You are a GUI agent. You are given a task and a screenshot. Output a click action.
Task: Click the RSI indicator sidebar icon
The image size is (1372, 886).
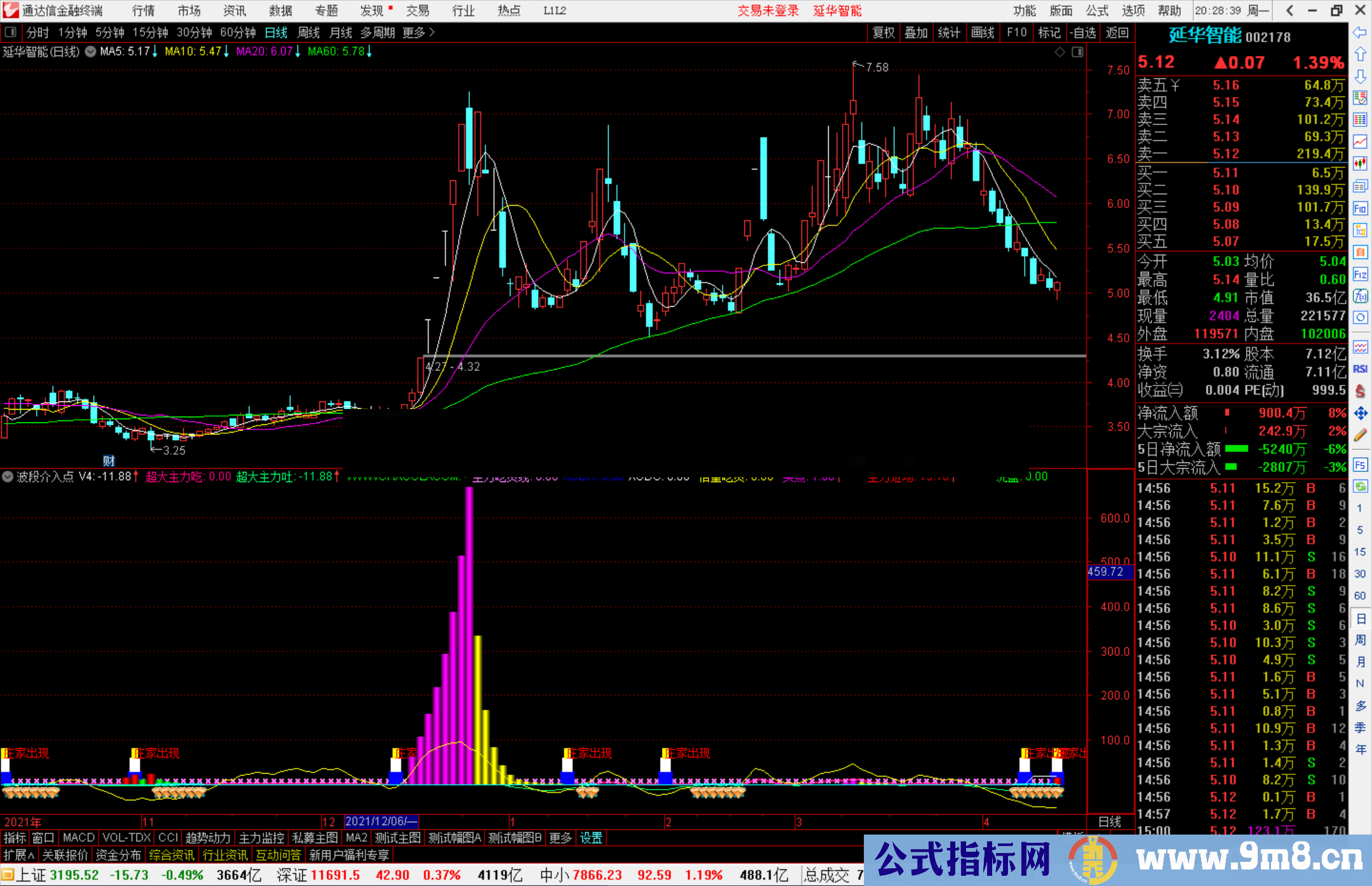(x=1360, y=369)
